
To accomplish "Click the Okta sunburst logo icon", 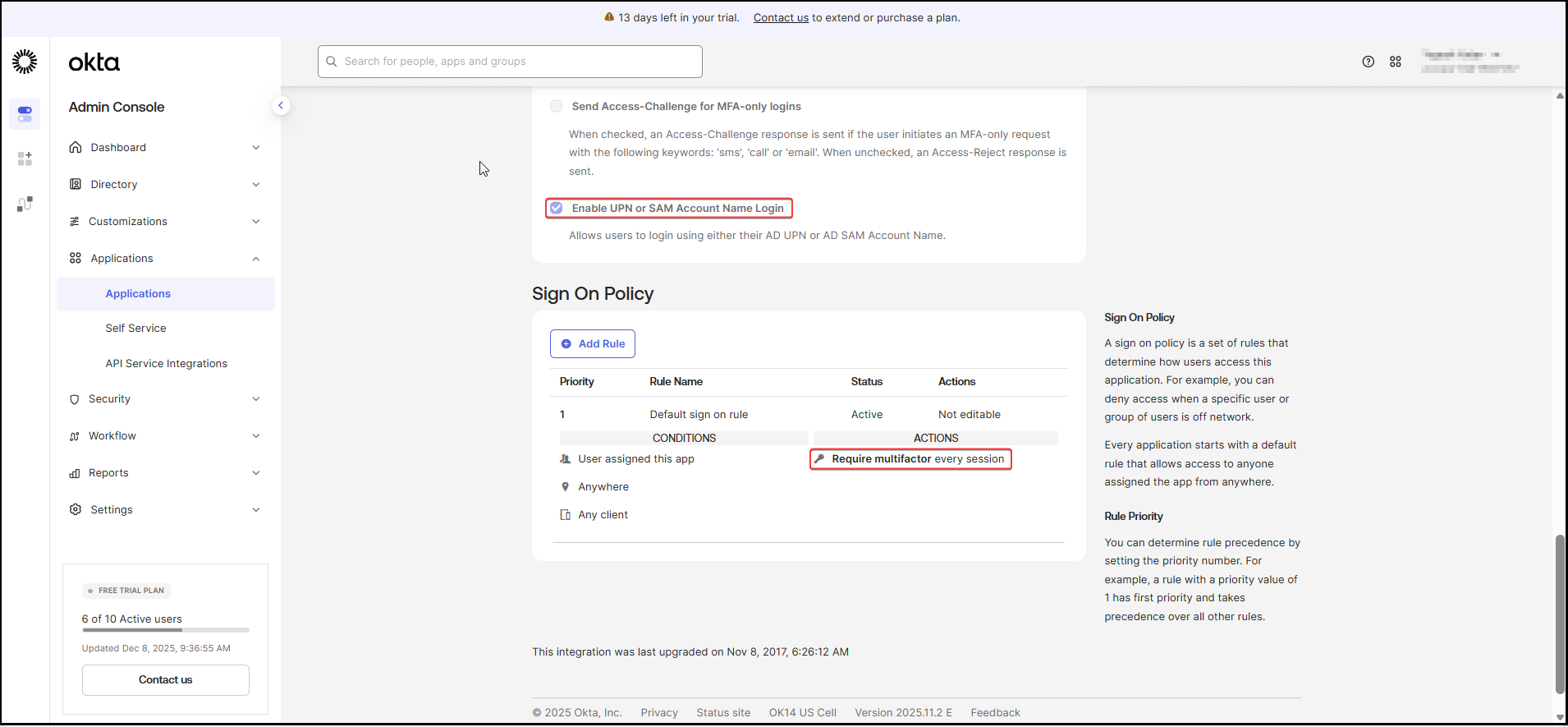I will [25, 62].
